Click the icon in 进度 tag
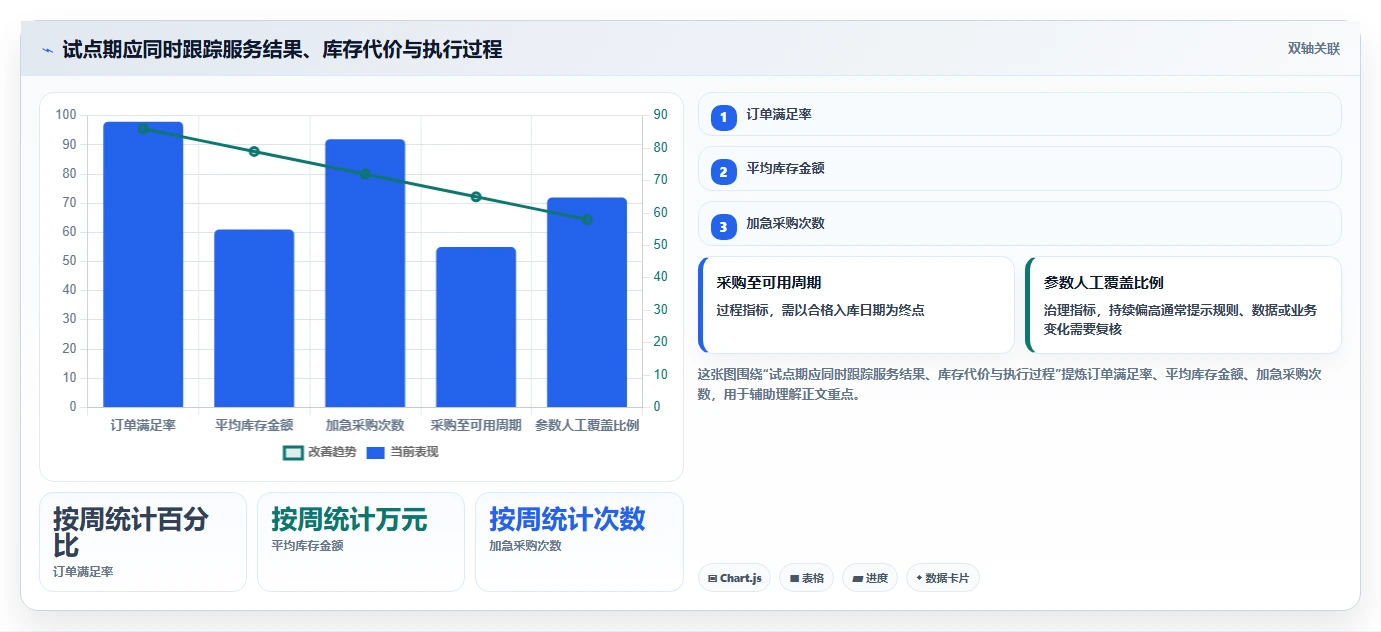The width and height of the screenshot is (1381, 632). coord(858,578)
